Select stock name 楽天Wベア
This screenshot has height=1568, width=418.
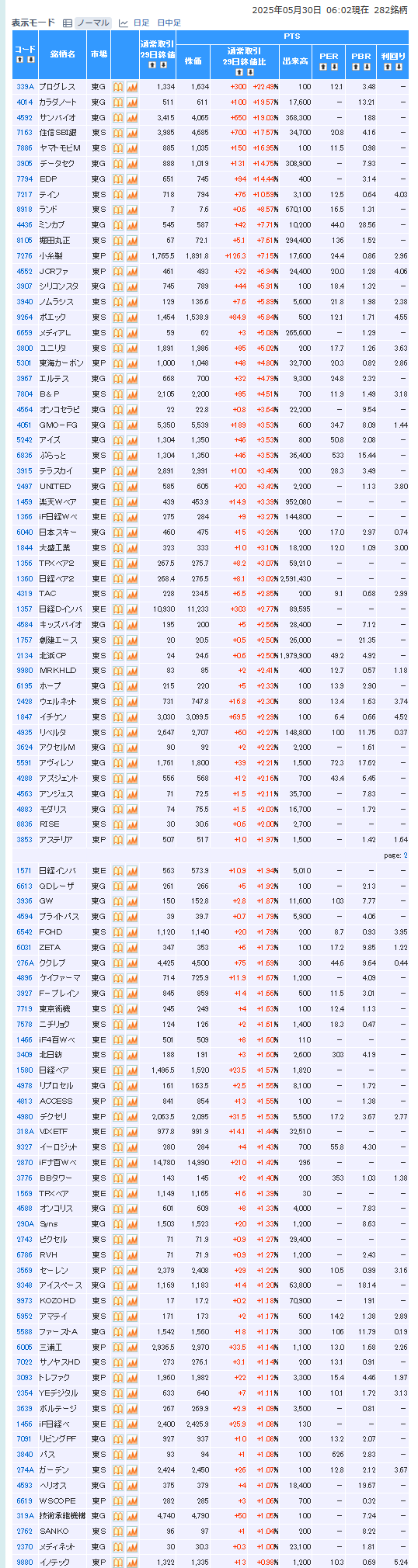(57, 502)
